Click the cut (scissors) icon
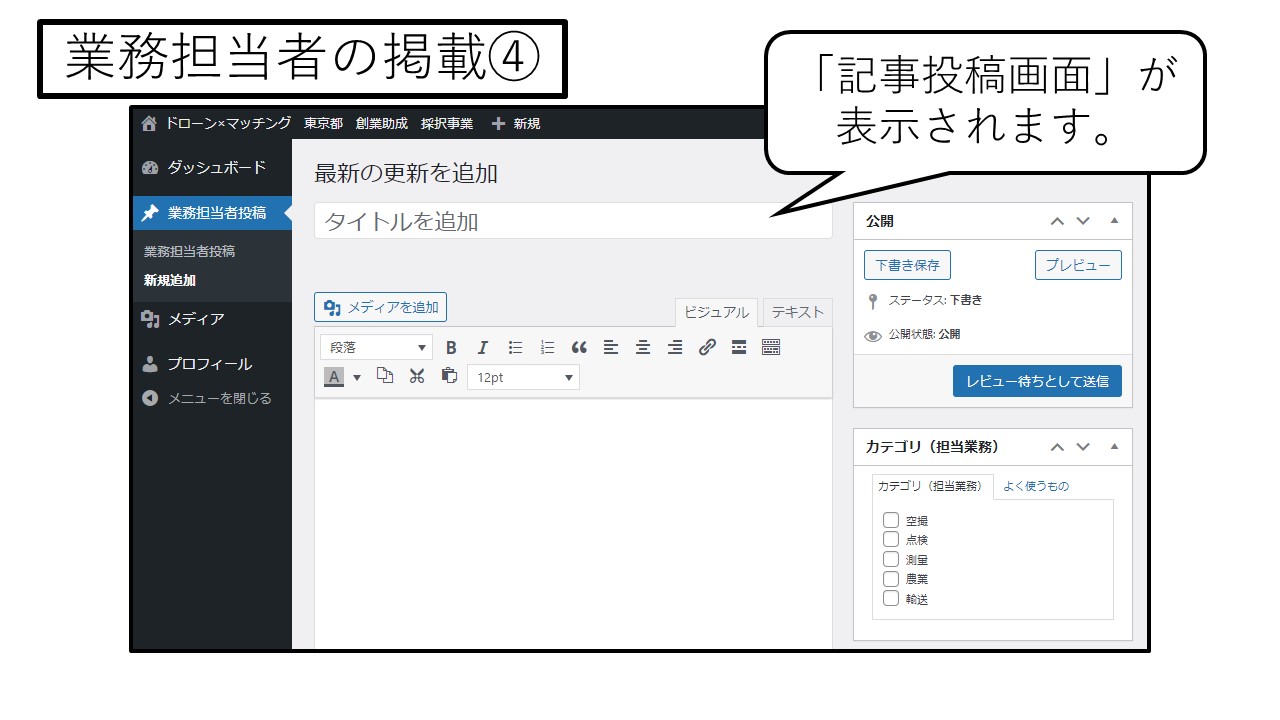This screenshot has width=1280, height=720. coord(417,376)
